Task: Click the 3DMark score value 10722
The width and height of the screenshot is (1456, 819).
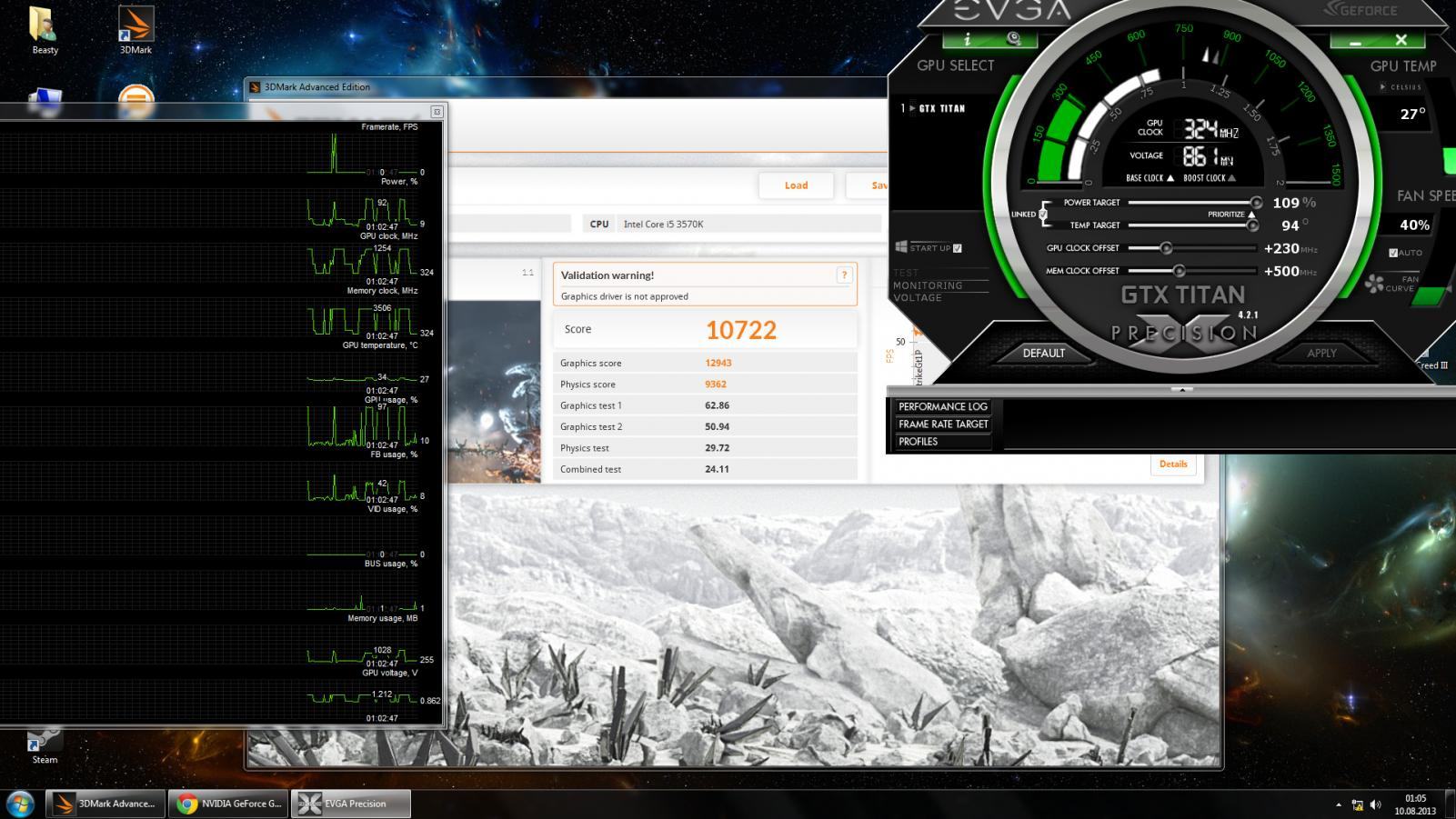Action: pos(741,330)
